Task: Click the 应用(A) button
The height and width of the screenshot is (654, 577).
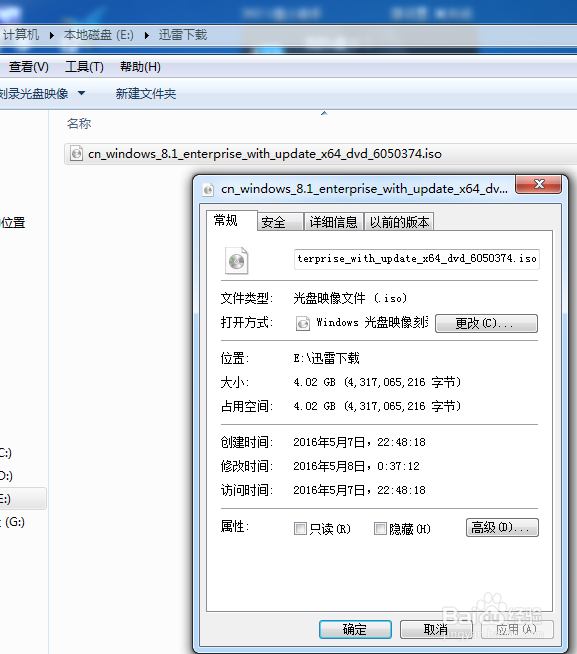Action: (x=517, y=629)
